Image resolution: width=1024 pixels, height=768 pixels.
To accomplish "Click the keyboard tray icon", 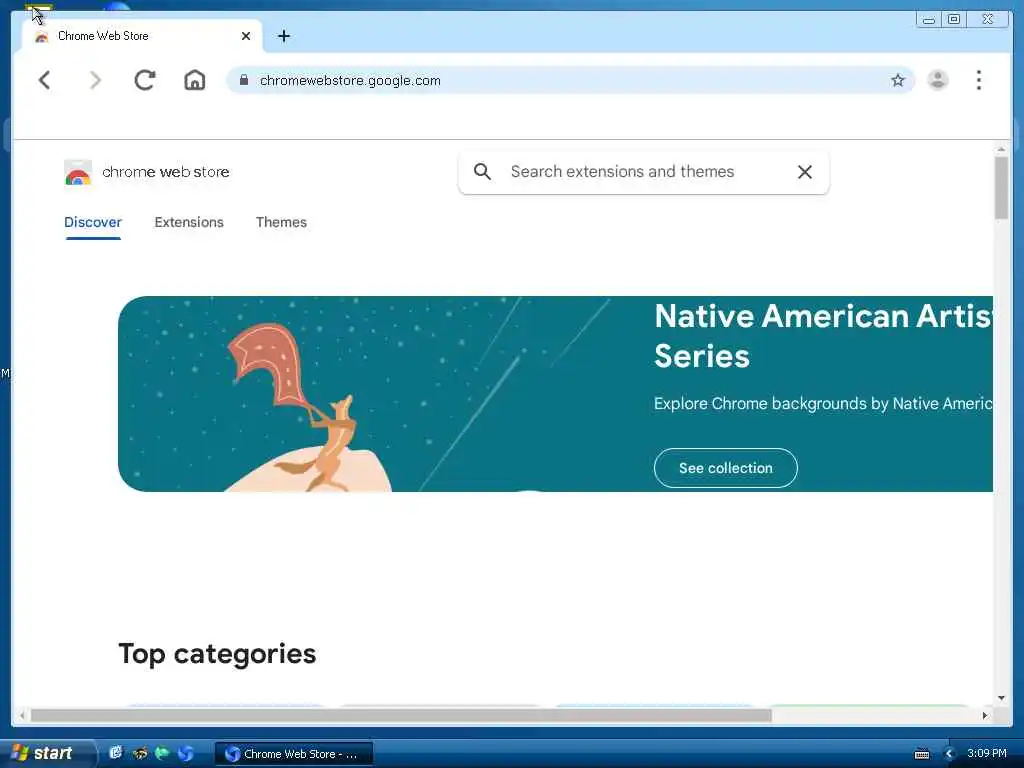I will (921, 754).
